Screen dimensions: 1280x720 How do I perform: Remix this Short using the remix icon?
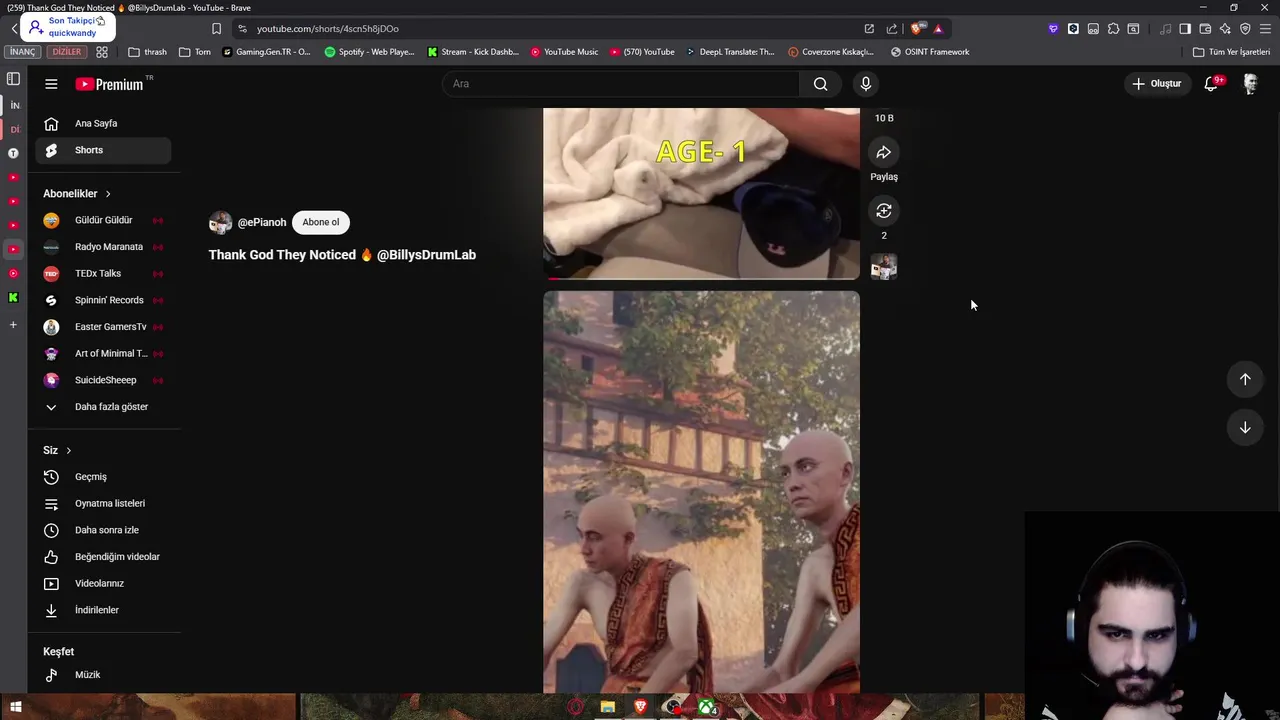(884, 211)
